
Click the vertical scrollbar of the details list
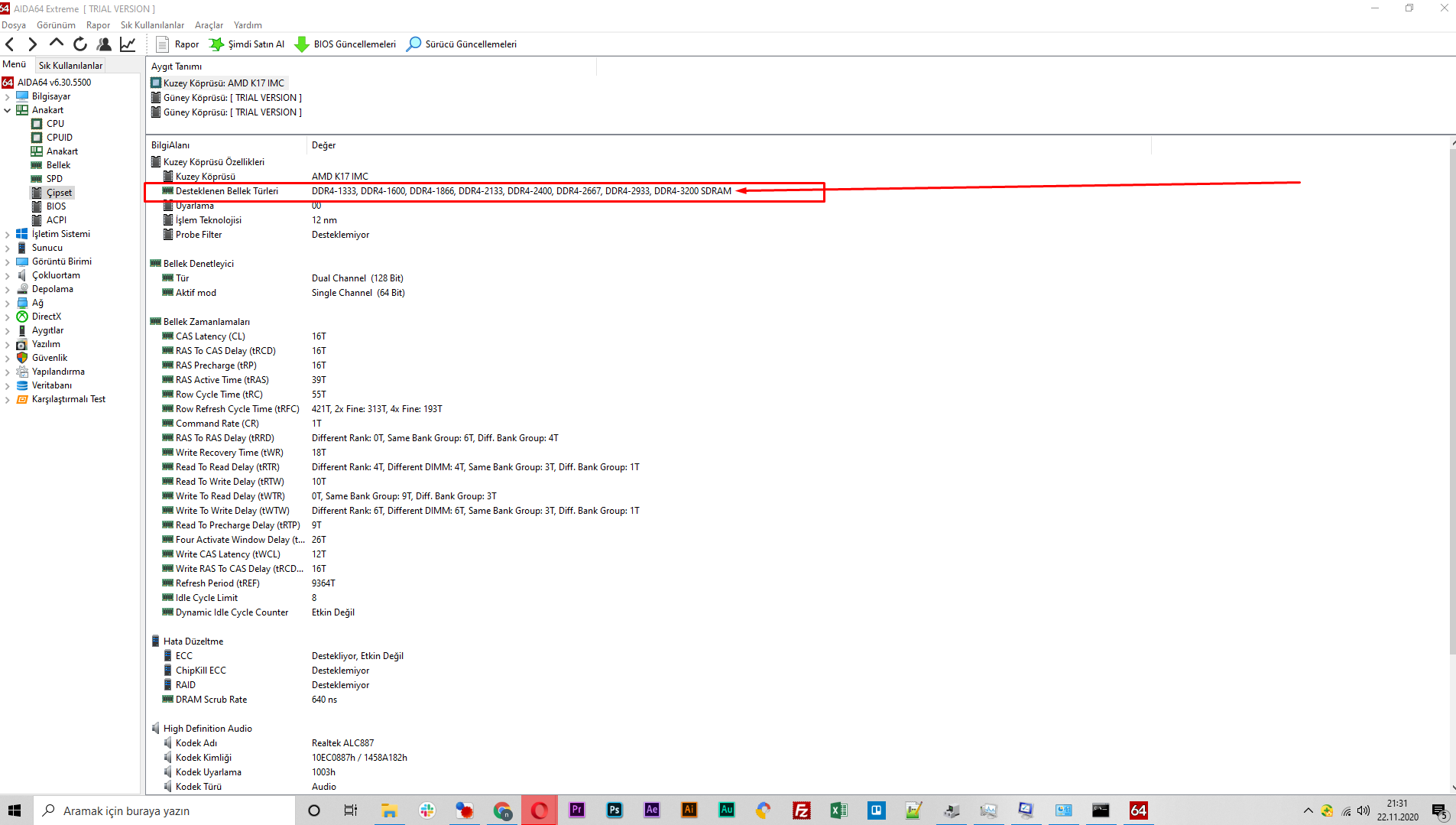point(1452,401)
